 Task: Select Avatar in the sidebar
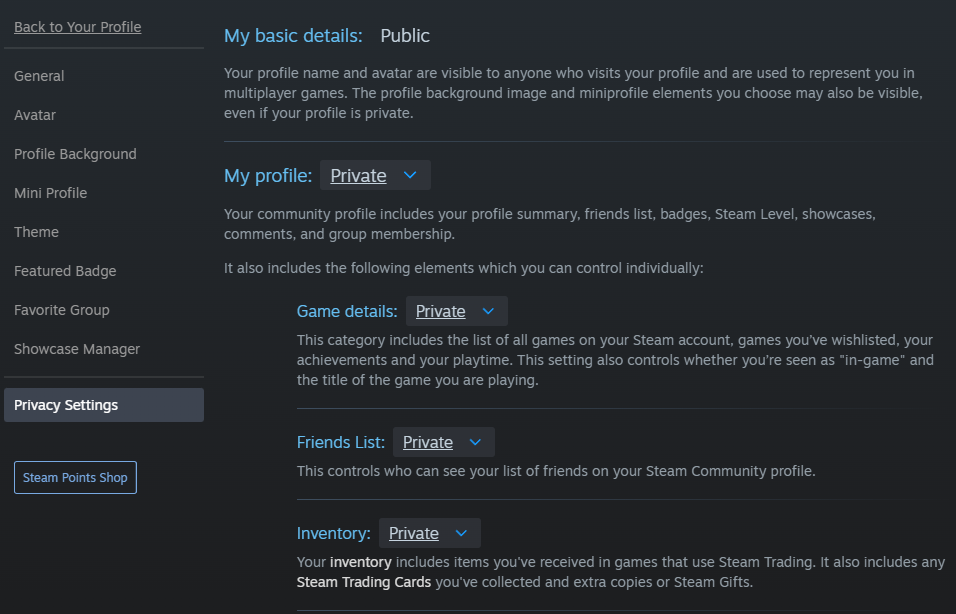tap(35, 115)
